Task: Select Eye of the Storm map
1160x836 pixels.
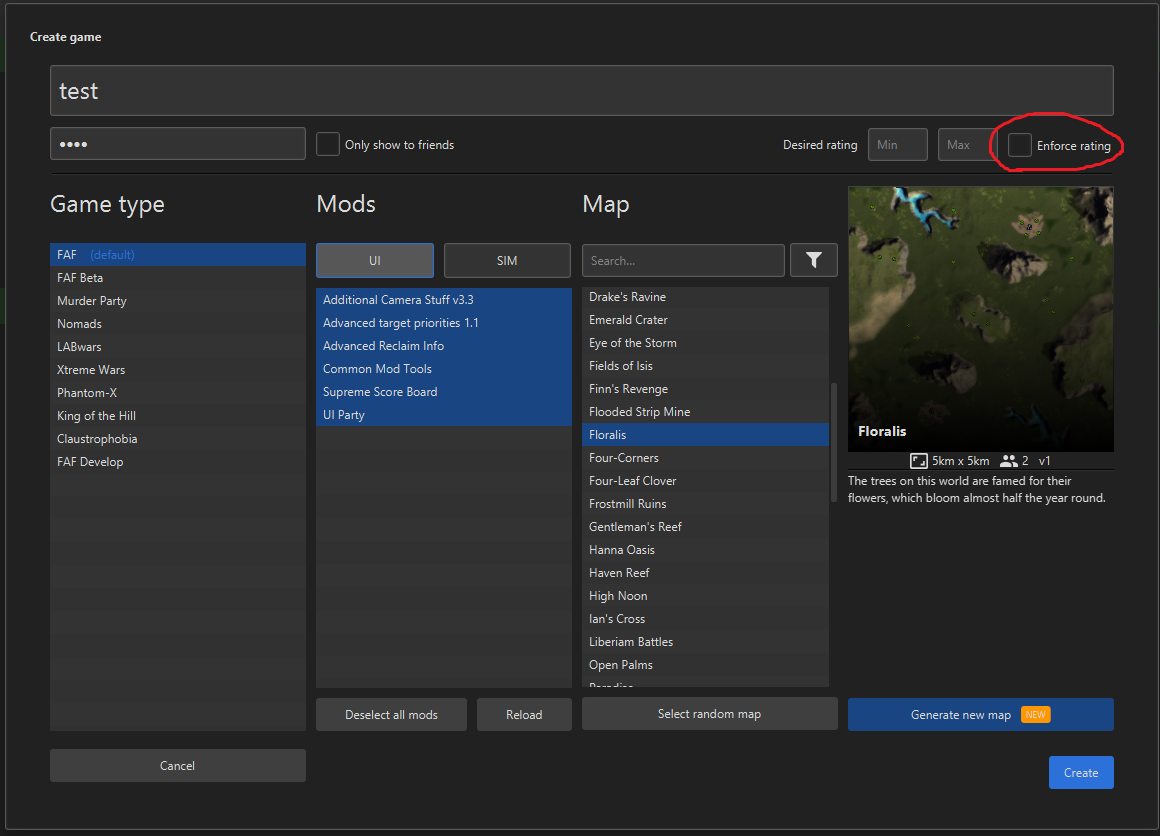Action: [x=705, y=343]
